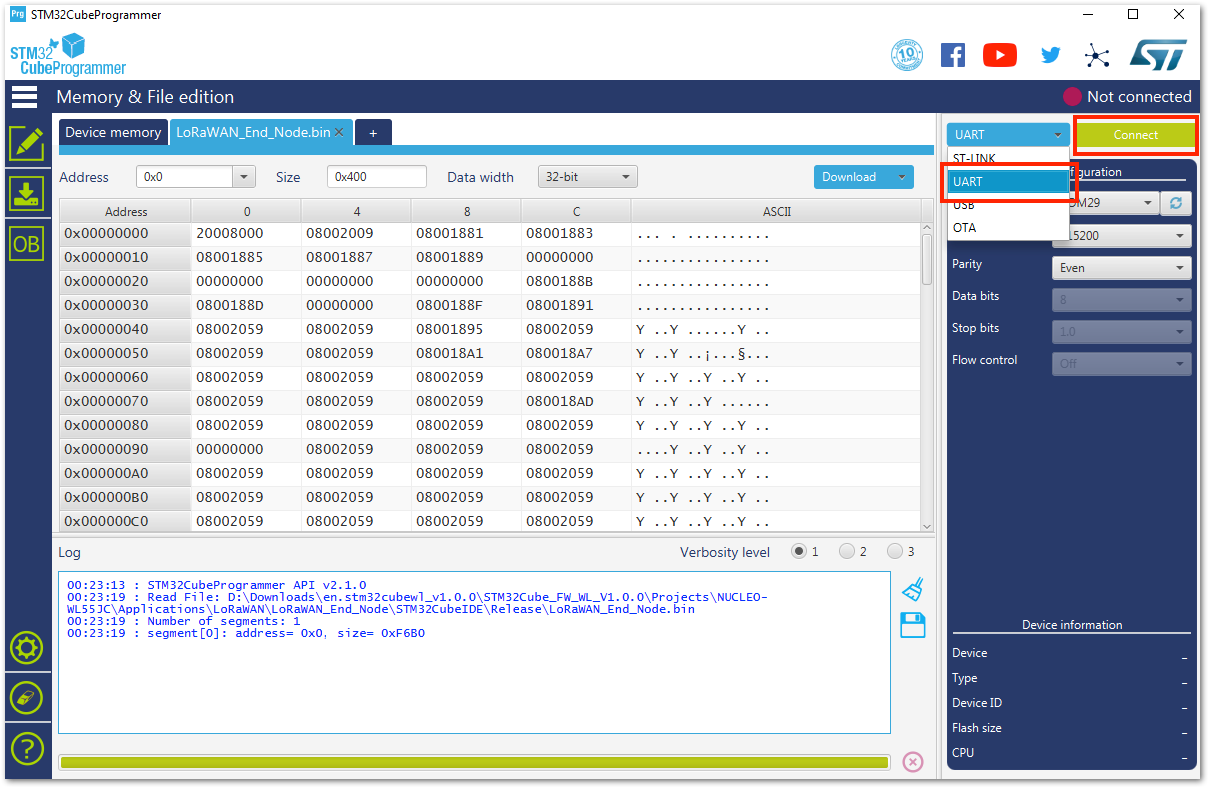Click the Address input field 0x0
1209x788 pixels.
point(185,177)
